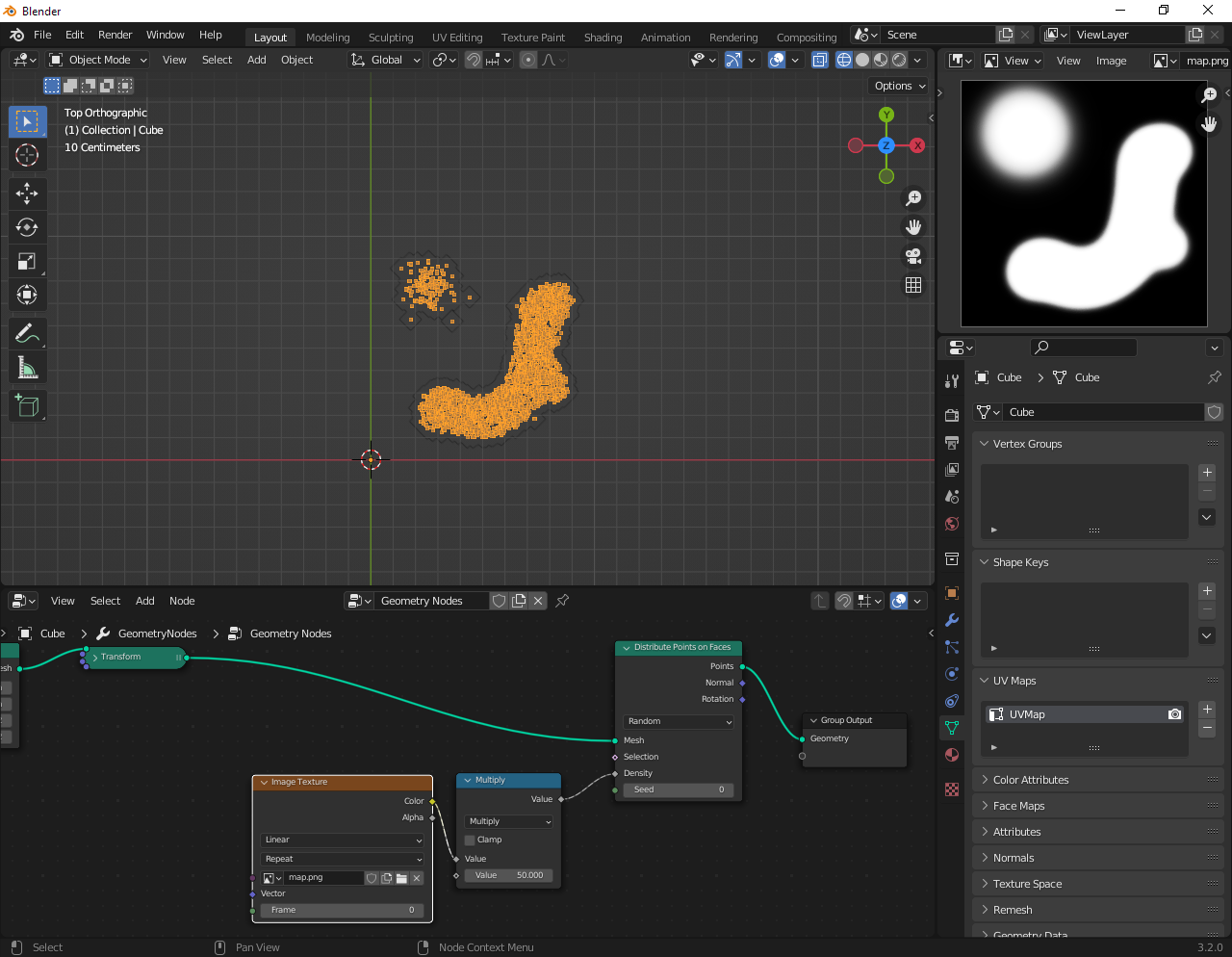Image resolution: width=1232 pixels, height=957 pixels.
Task: Open the Modifier properties tab (wrench)
Action: (952, 620)
